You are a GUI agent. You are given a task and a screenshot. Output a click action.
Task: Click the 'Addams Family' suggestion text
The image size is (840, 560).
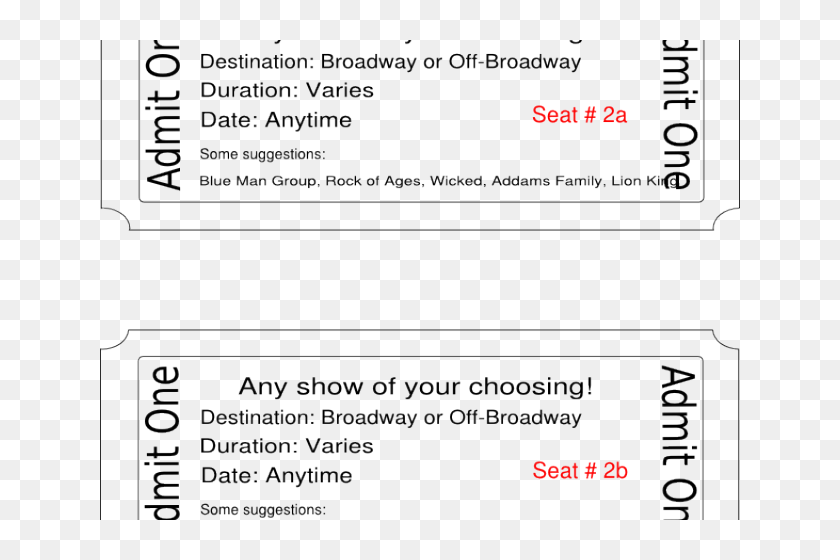point(546,181)
